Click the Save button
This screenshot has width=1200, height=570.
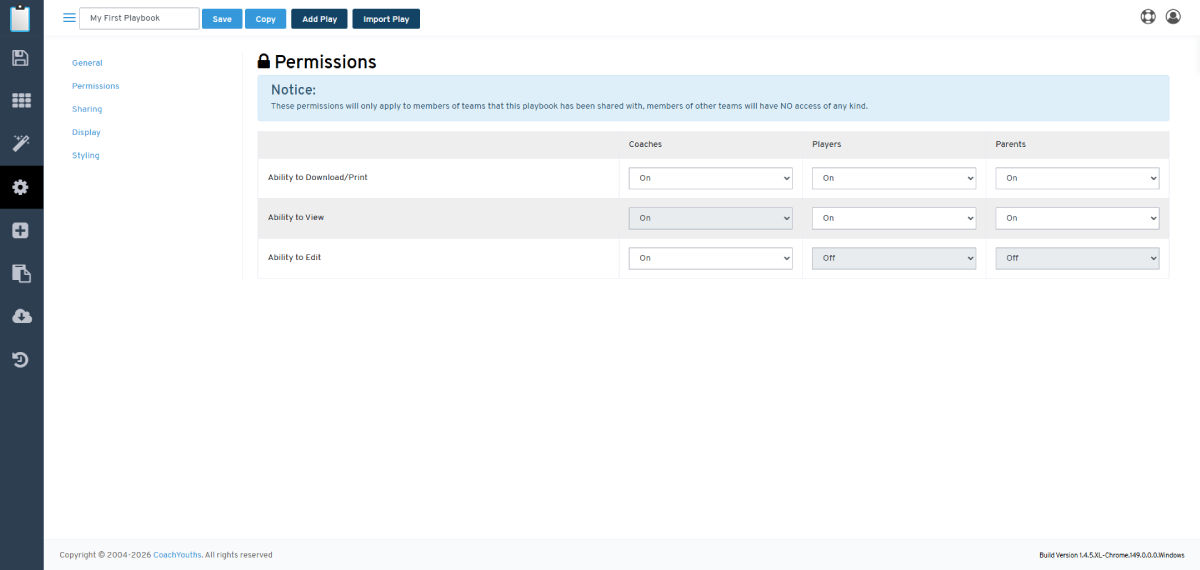[222, 19]
